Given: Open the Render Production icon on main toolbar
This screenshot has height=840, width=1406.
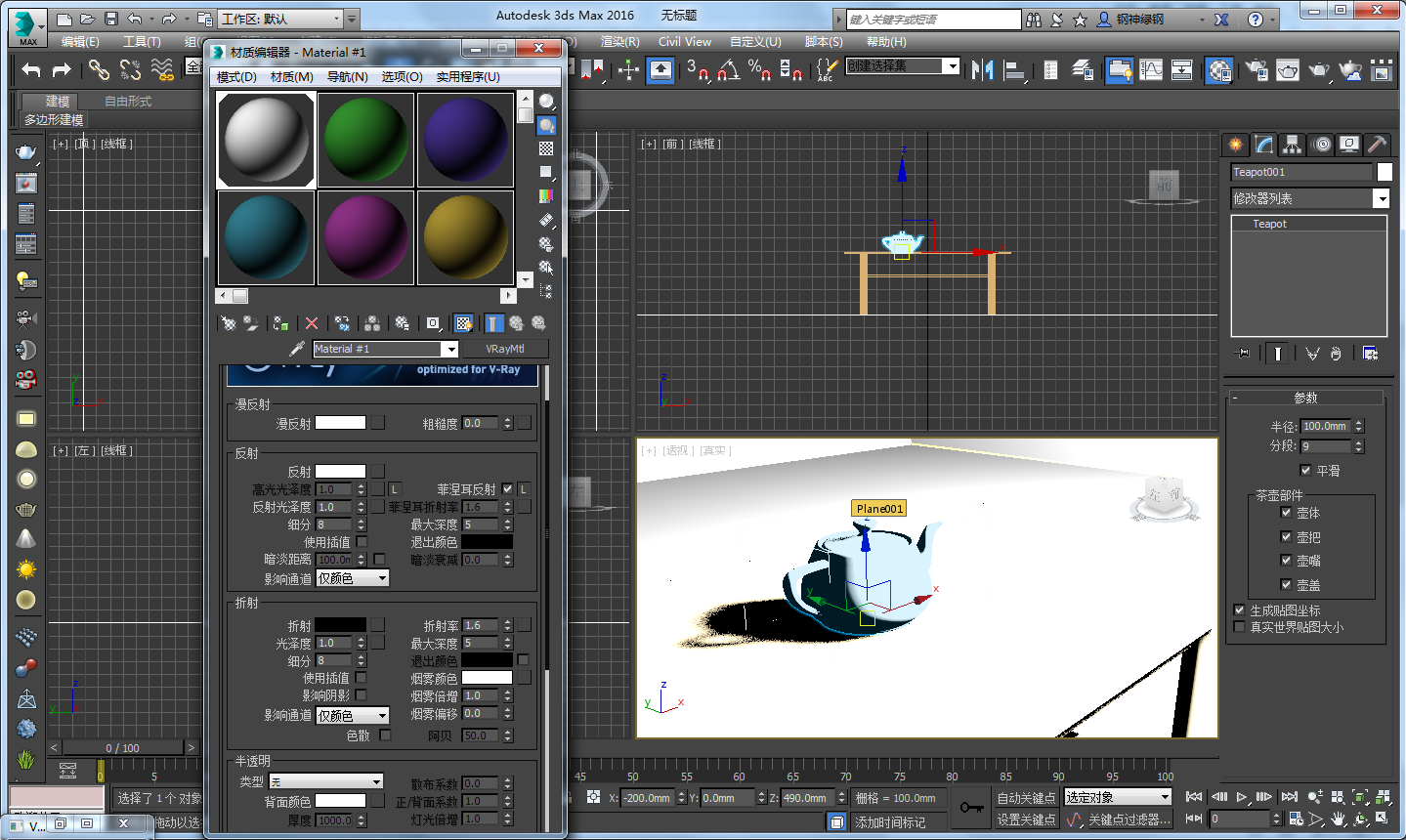Looking at the screenshot, I should pyautogui.click(x=1318, y=71).
